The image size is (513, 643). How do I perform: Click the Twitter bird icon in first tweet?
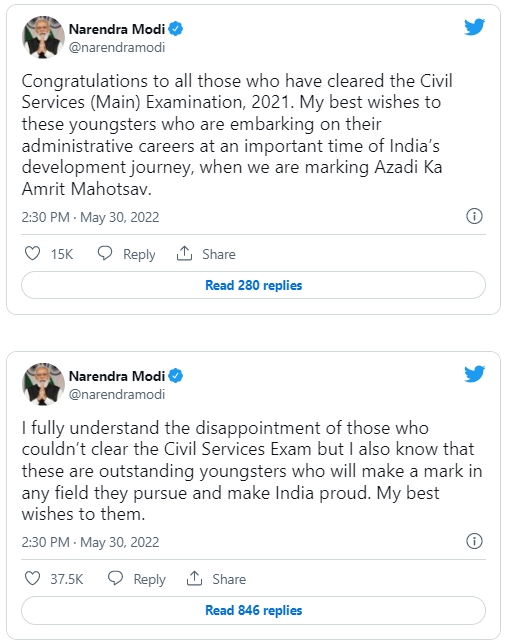(x=474, y=27)
